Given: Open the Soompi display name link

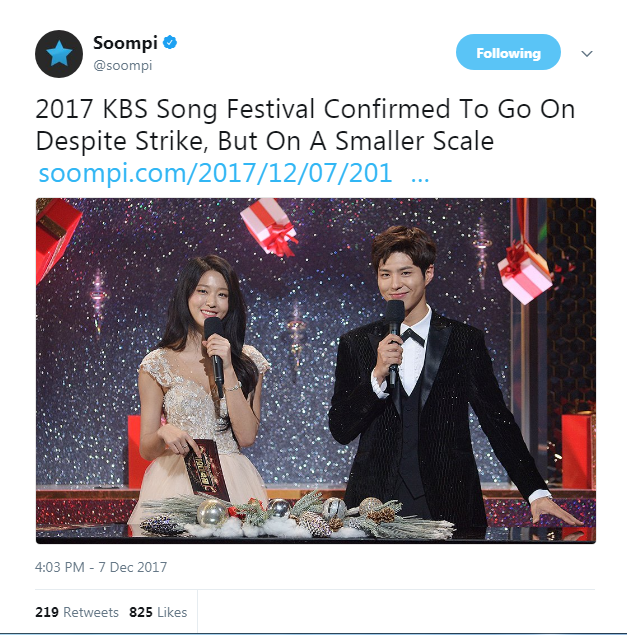Looking at the screenshot, I should [125, 43].
